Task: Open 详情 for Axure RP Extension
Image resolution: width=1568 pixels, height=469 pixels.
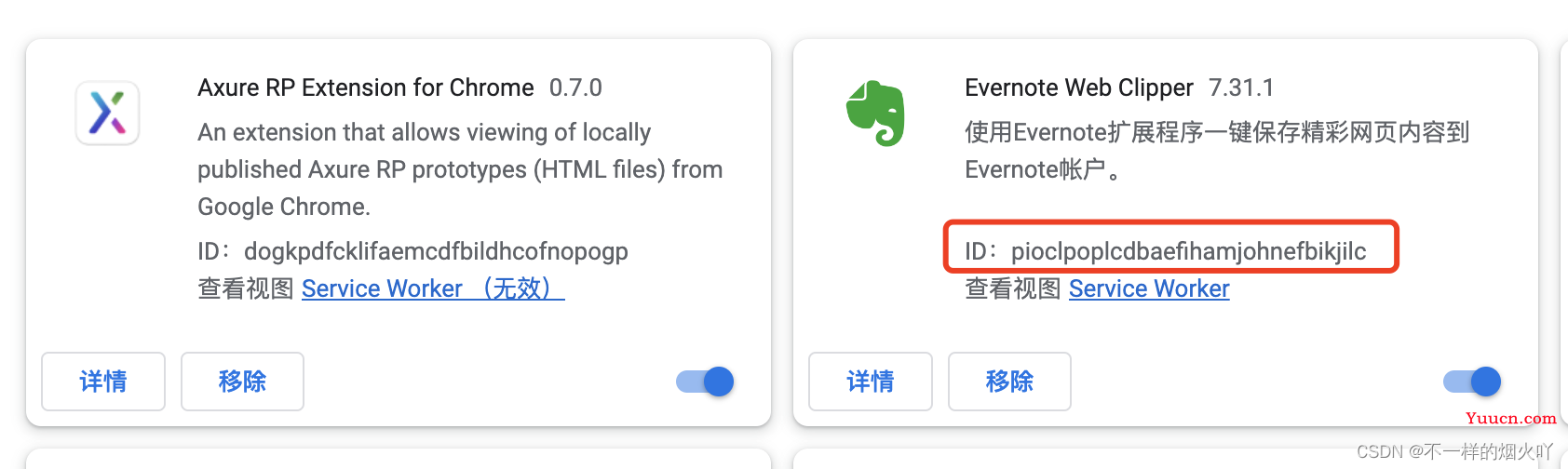Action: coord(103,382)
